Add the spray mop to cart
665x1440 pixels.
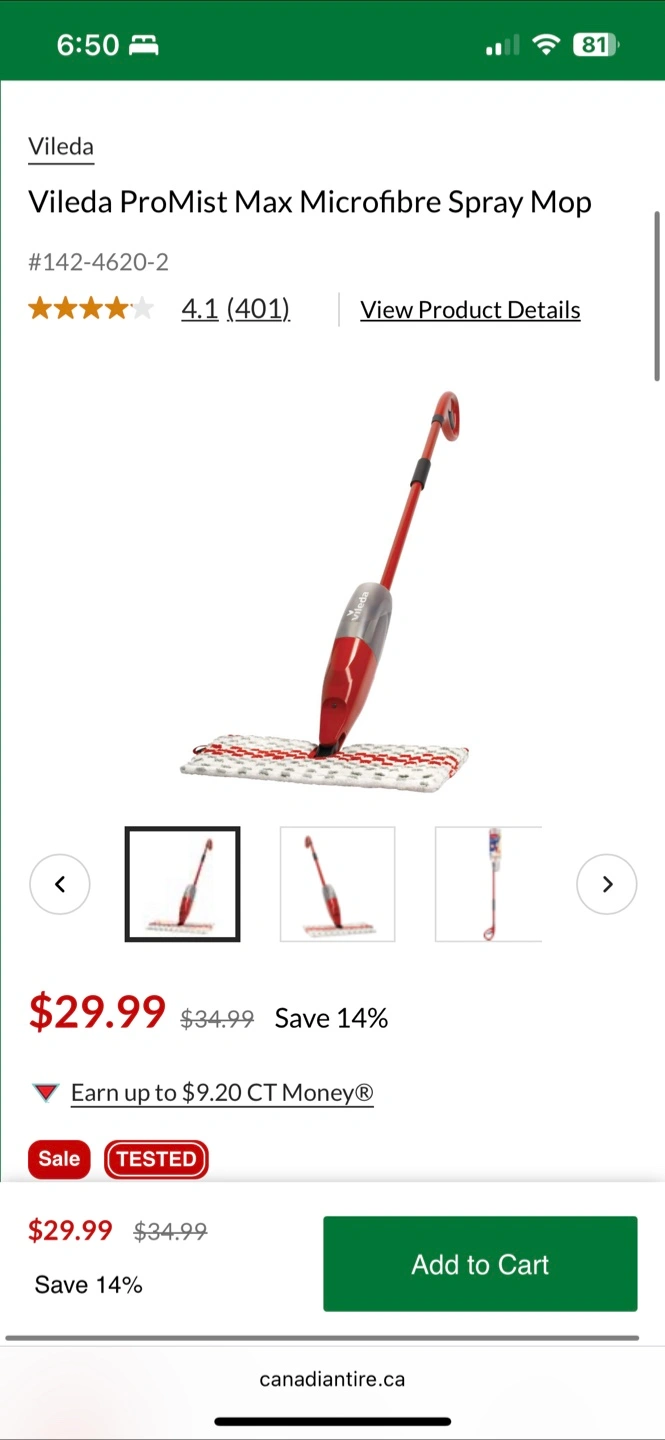click(480, 1264)
